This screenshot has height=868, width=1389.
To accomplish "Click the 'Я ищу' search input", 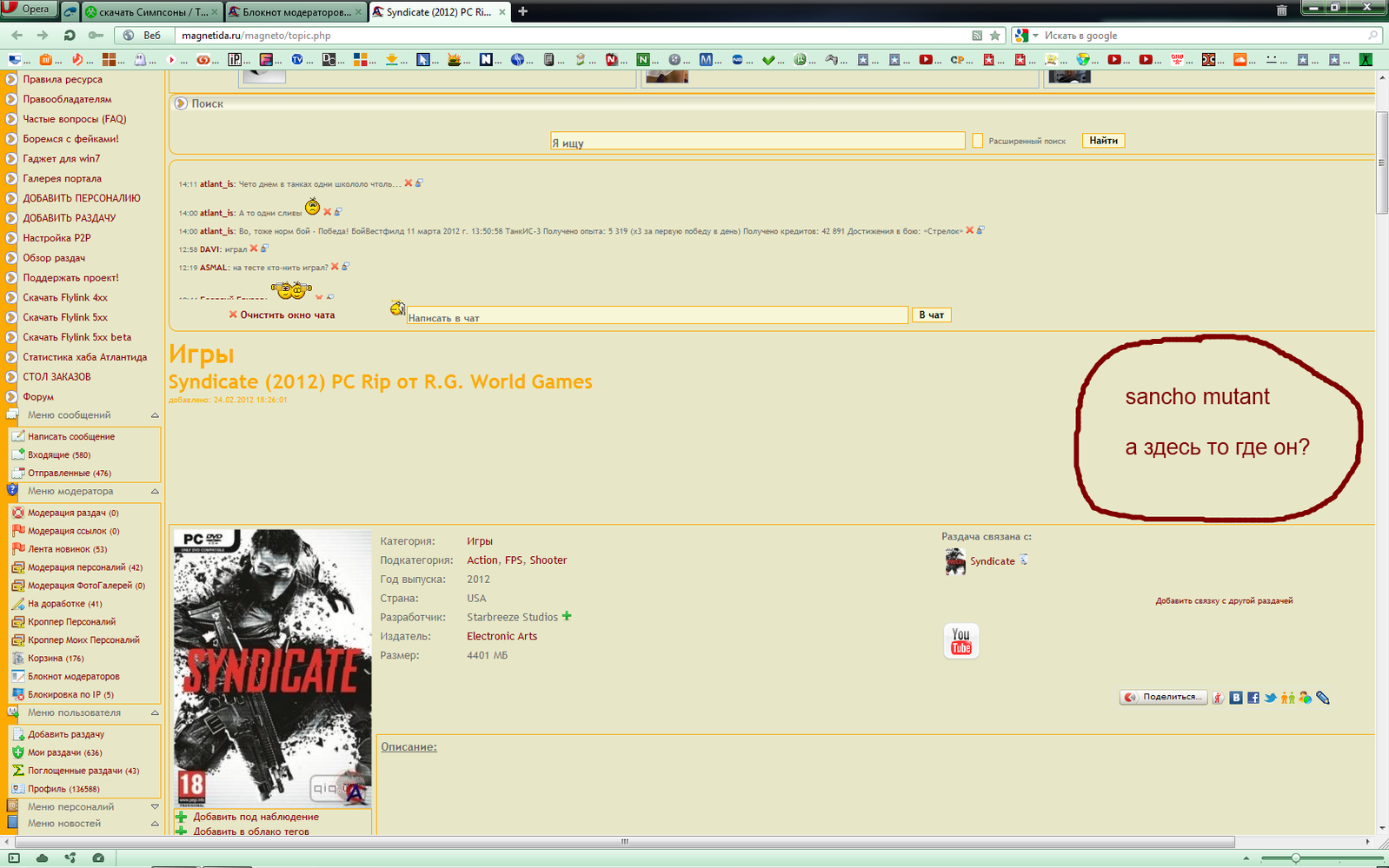I will pyautogui.click(x=757, y=141).
